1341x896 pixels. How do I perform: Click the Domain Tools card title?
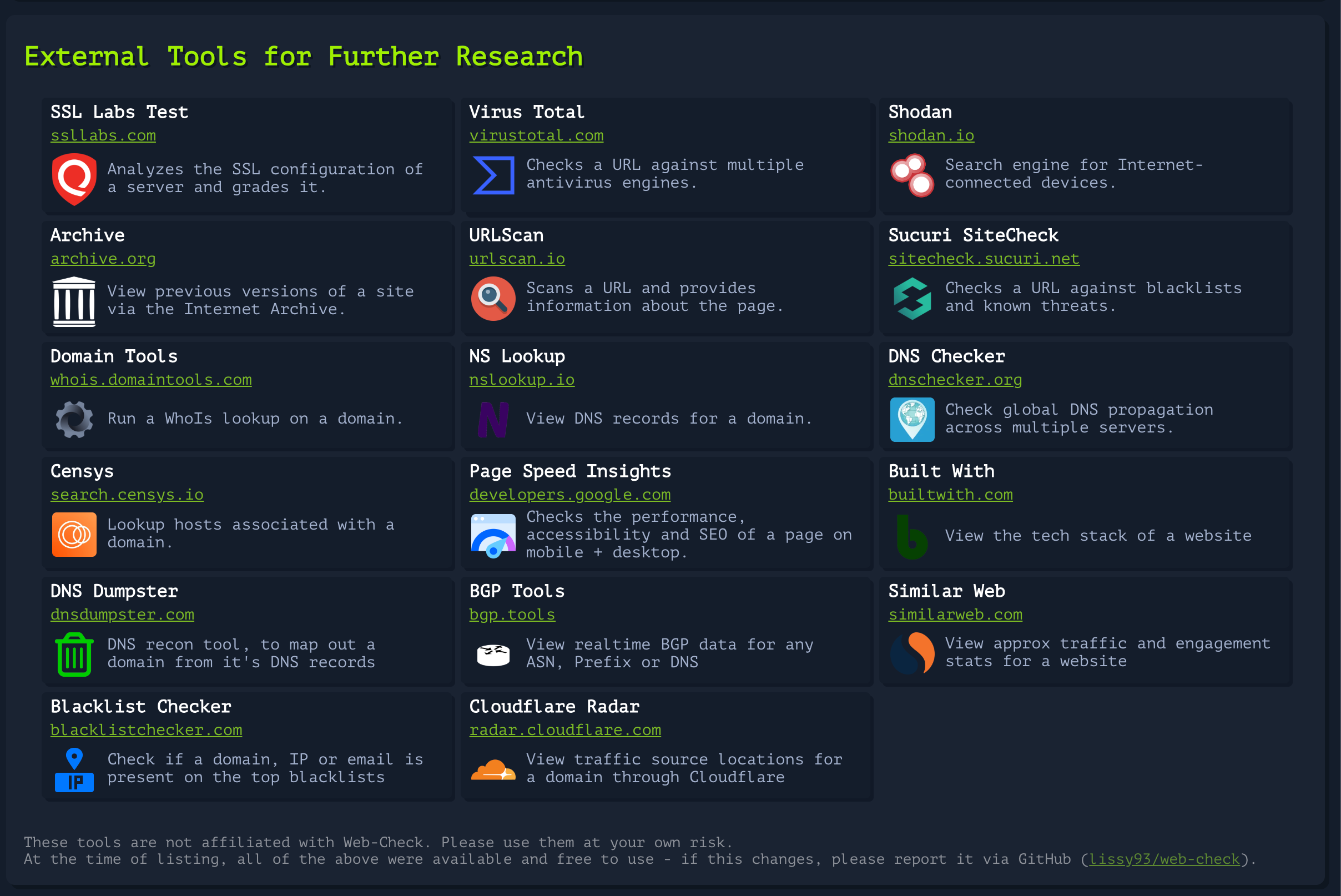114,356
